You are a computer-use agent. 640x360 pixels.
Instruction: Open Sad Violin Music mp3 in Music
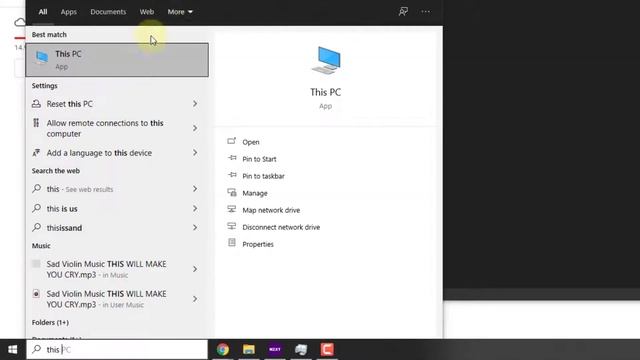click(x=117, y=269)
